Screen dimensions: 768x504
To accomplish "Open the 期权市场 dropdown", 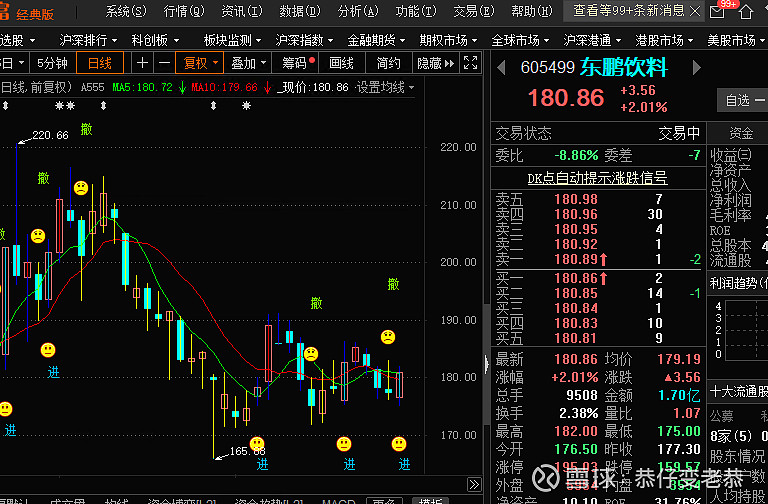I will coord(448,40).
